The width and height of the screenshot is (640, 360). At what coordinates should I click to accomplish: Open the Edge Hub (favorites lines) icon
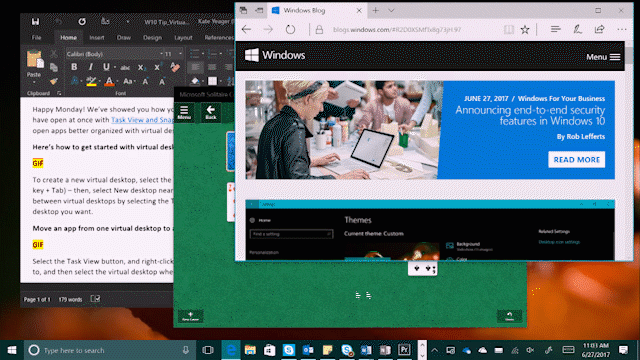pyautogui.click(x=555, y=29)
